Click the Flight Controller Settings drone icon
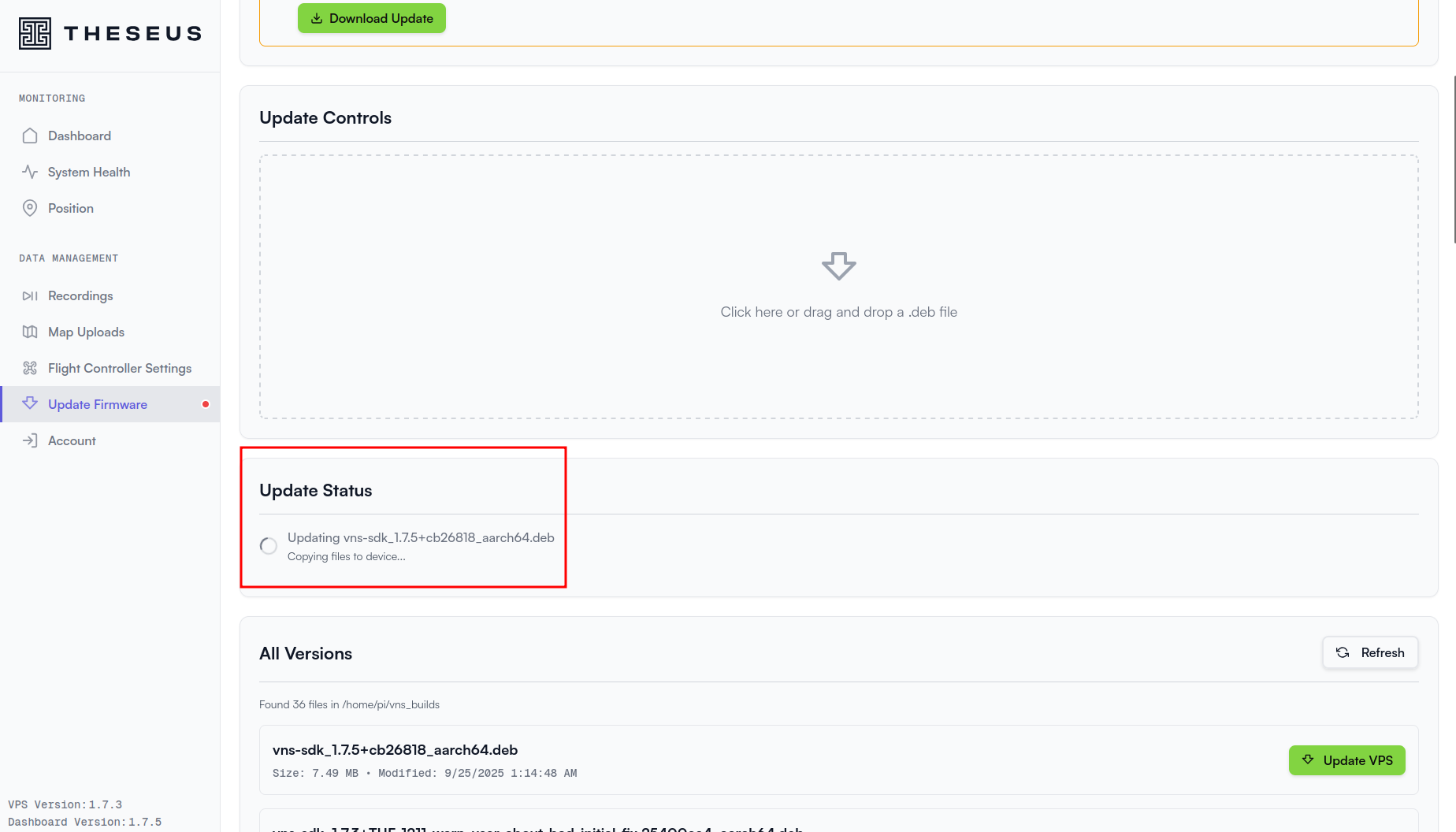Screen dimensions: 1456x832 point(30,369)
